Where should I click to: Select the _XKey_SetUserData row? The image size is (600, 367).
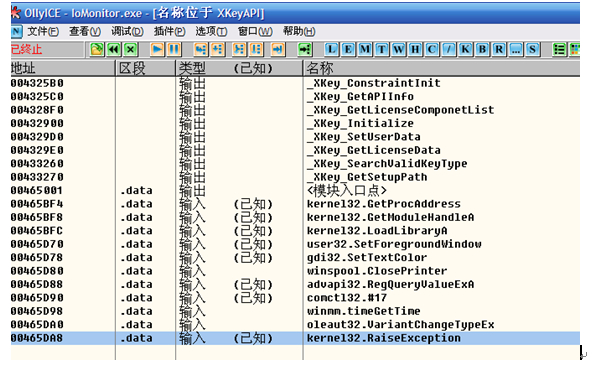point(295,137)
